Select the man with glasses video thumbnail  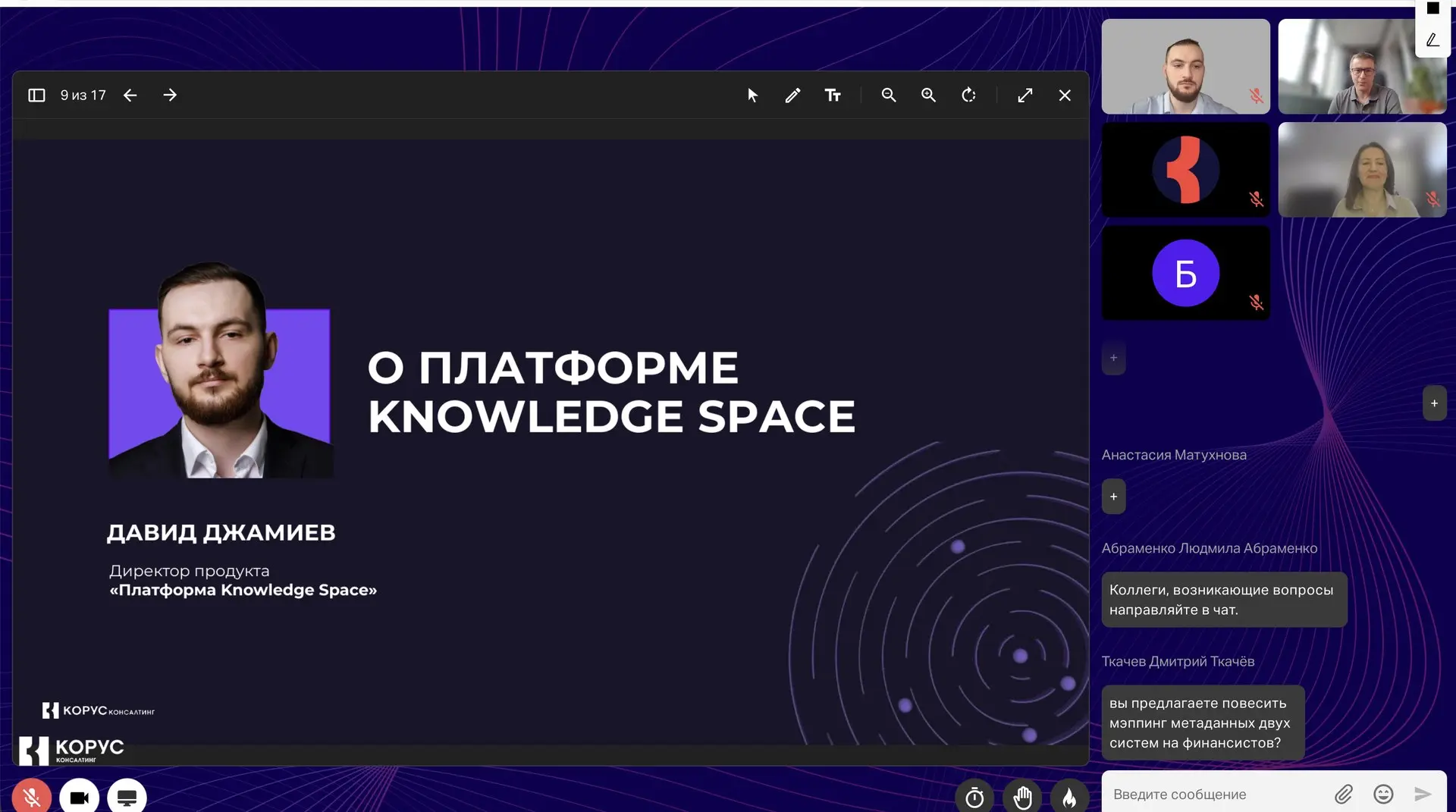pos(1362,67)
